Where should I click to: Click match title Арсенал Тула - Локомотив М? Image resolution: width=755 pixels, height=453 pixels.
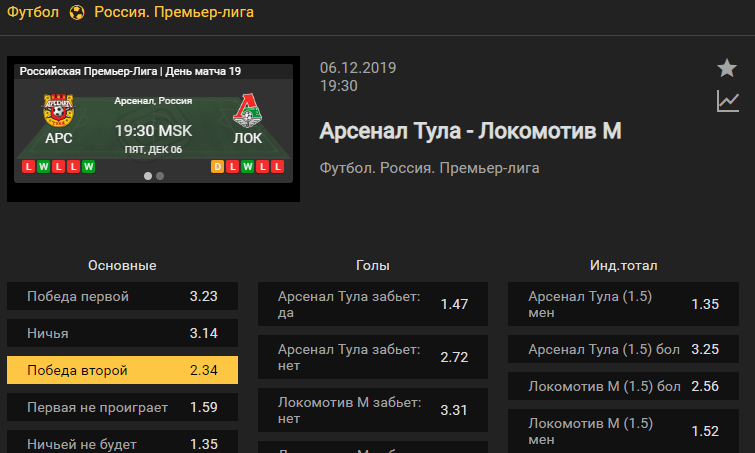click(x=470, y=131)
